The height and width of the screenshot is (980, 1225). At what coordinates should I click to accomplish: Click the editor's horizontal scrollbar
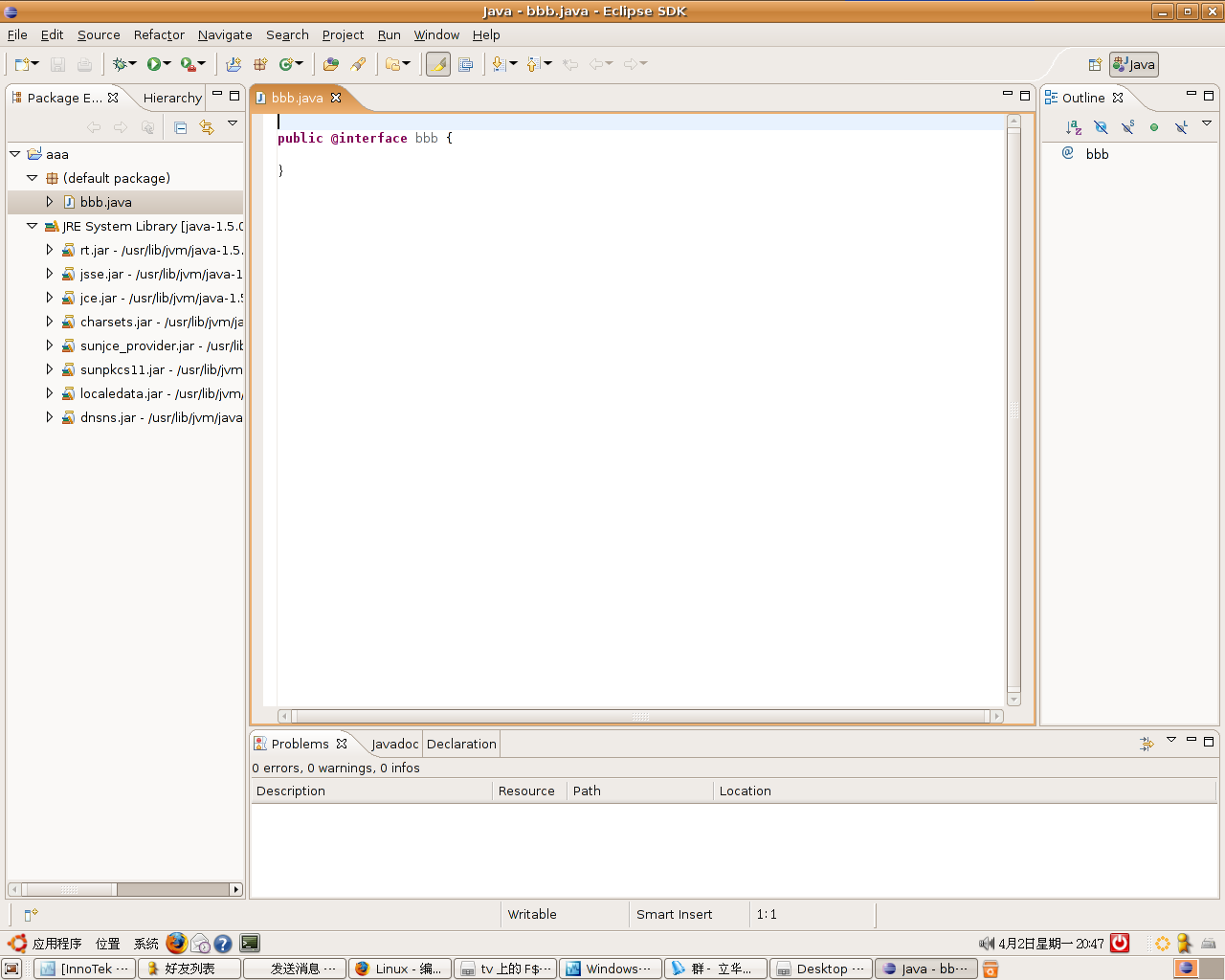639,716
